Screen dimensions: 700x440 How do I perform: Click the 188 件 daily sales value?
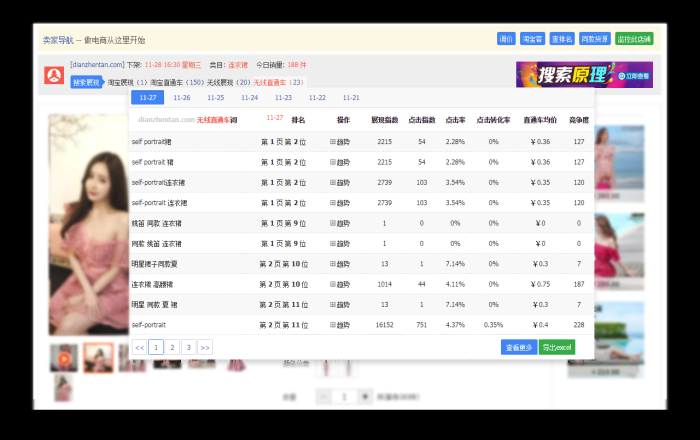click(297, 65)
